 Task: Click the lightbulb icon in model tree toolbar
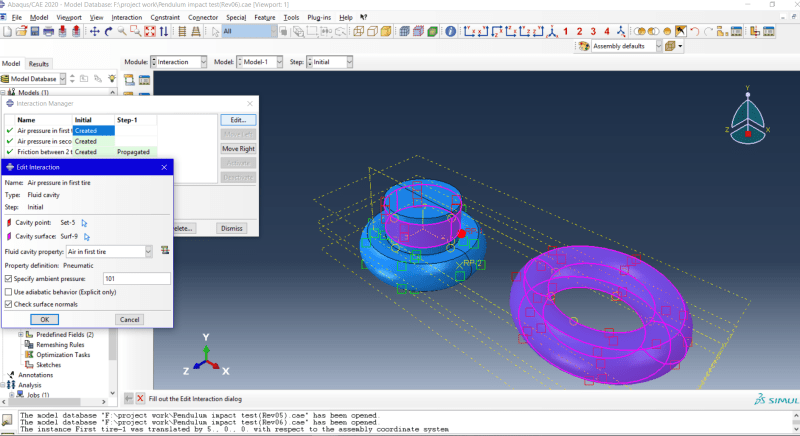tap(112, 79)
